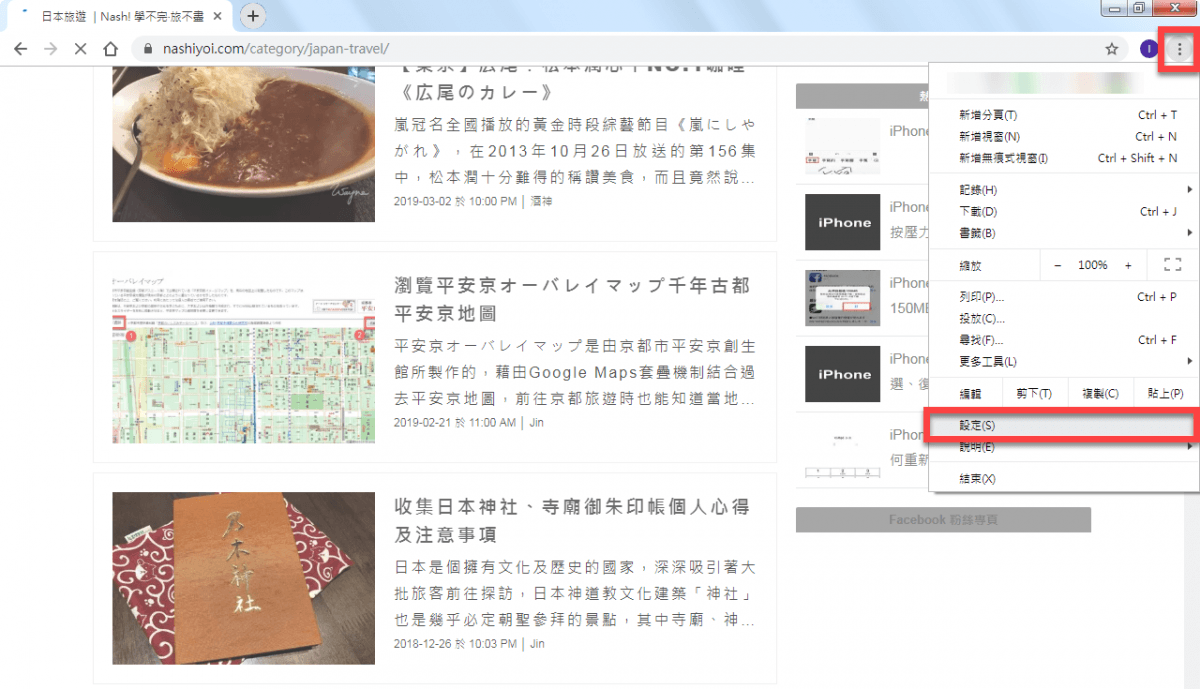Open the curry dish article thumbnail

tap(243, 144)
